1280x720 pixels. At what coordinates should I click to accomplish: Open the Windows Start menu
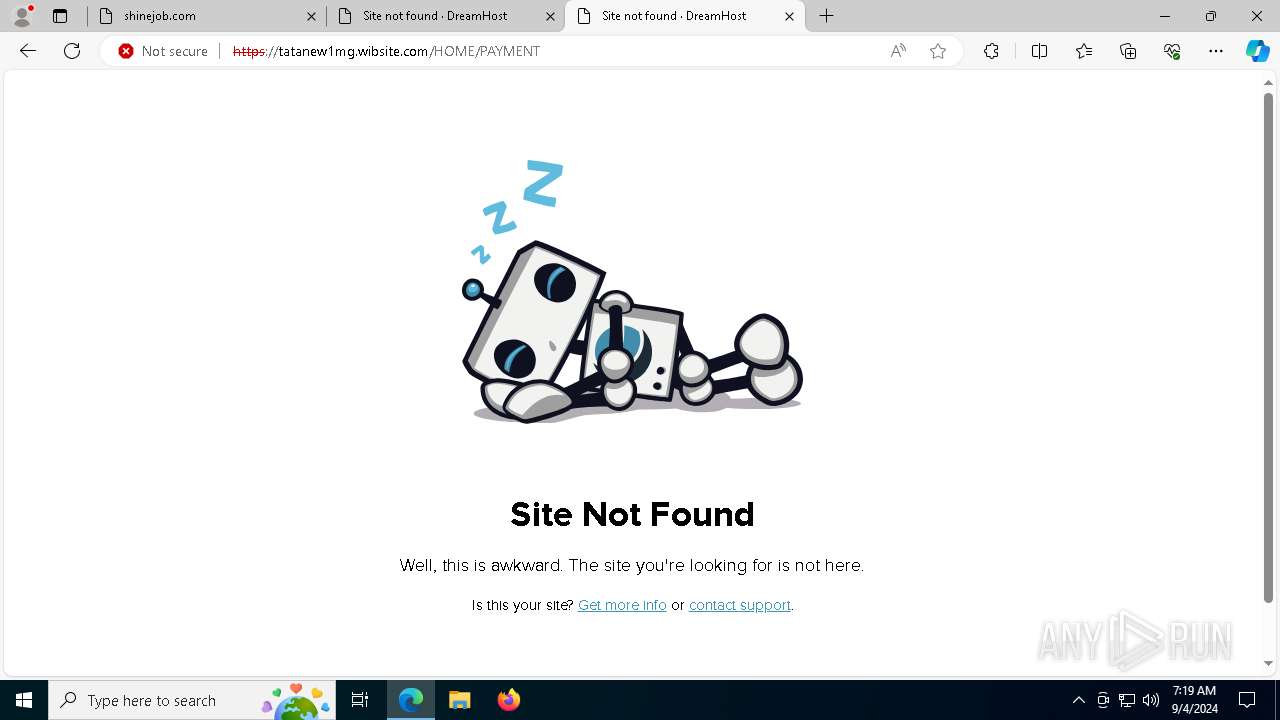[24, 700]
